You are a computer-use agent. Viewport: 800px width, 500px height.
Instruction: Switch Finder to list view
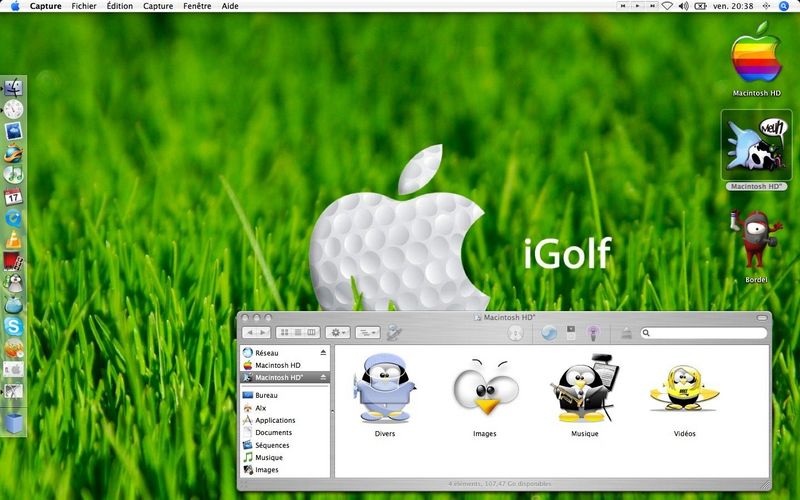tap(298, 333)
